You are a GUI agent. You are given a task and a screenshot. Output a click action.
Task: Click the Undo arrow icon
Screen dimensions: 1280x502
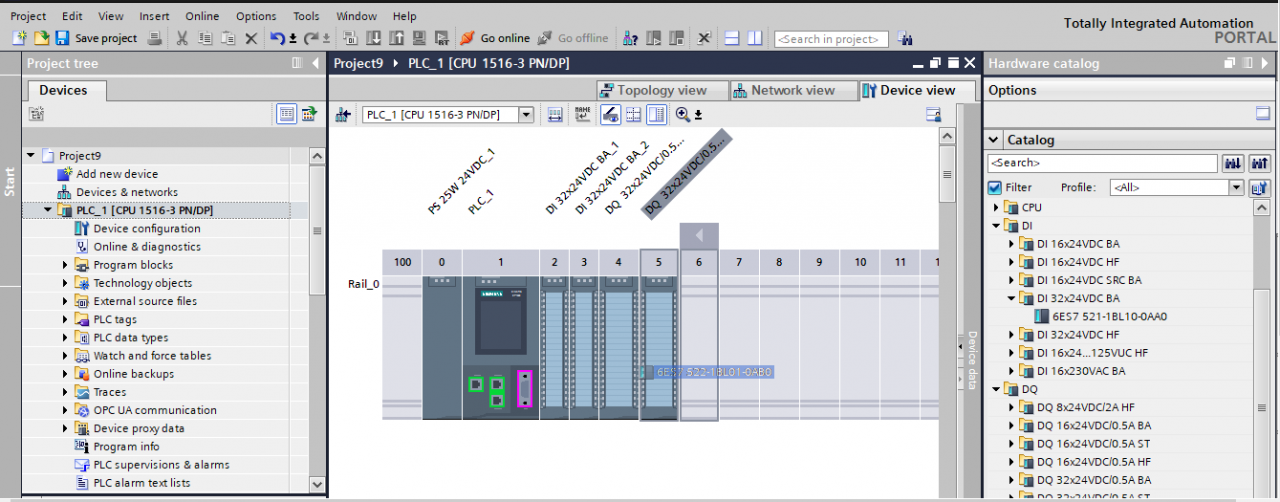click(x=277, y=38)
